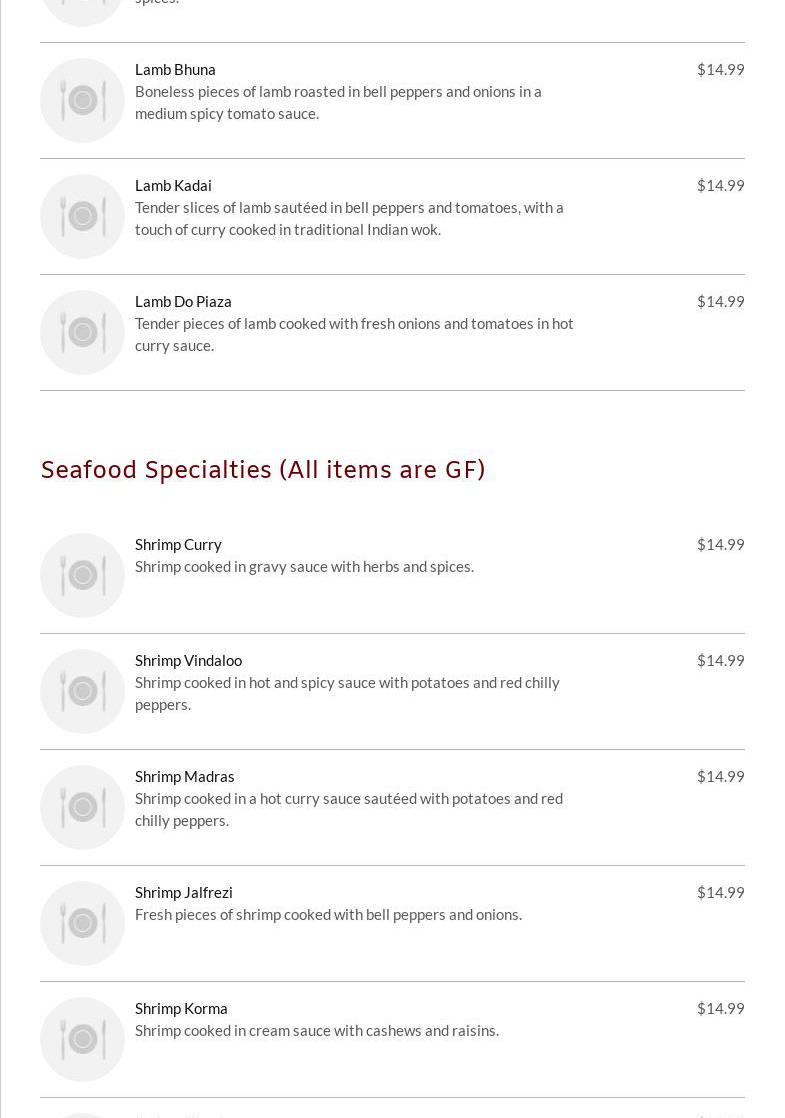Click the Lamb Kadai description text
The width and height of the screenshot is (785, 1118).
pyautogui.click(x=349, y=218)
